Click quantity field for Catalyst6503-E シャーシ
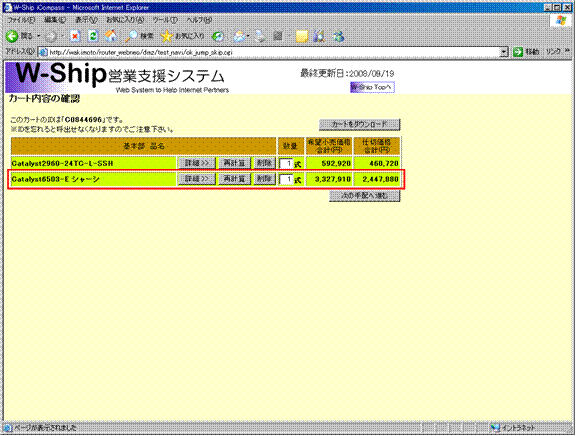Screen dimensions: 576x436 tap(286, 180)
